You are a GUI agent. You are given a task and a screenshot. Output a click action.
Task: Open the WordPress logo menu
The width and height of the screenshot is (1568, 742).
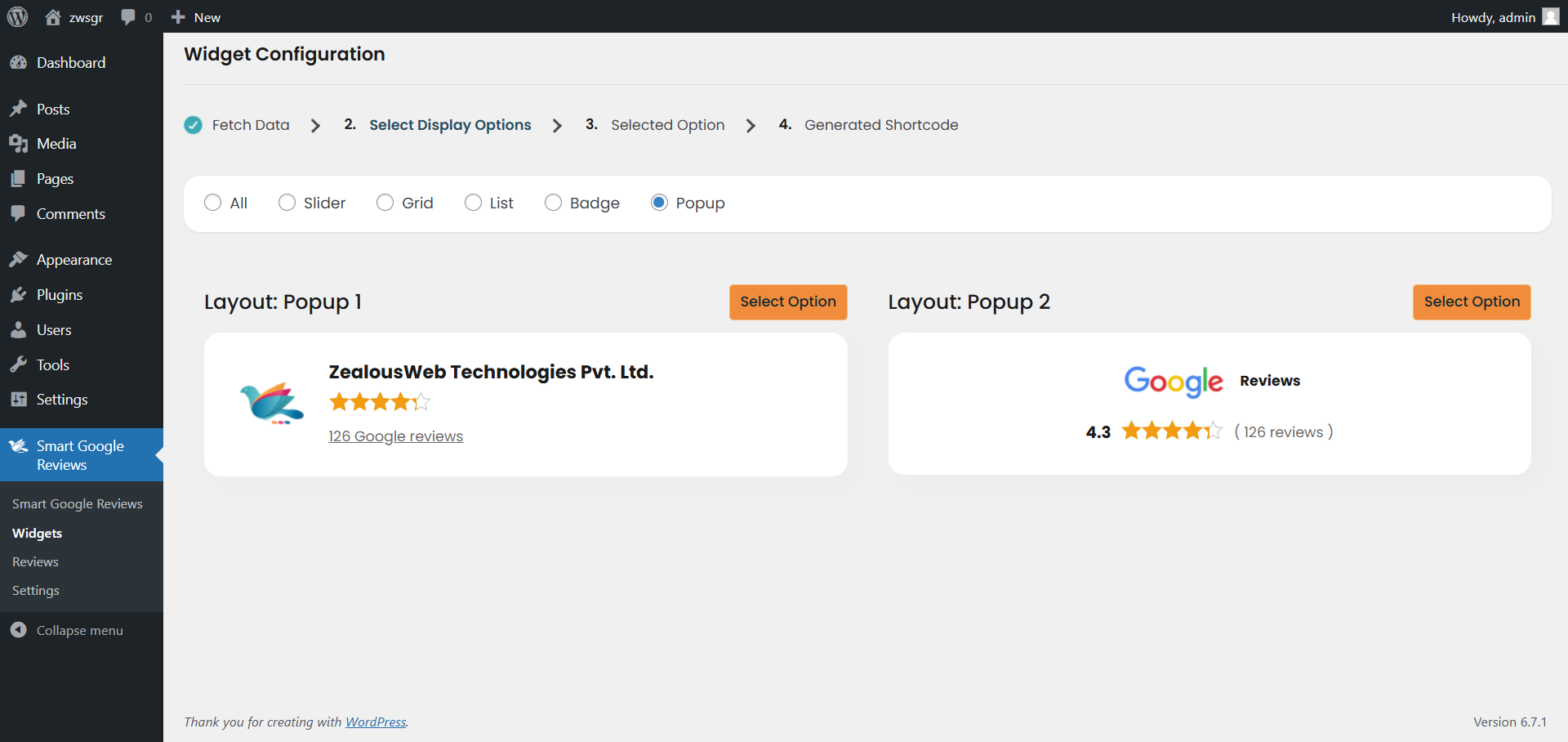point(17,17)
